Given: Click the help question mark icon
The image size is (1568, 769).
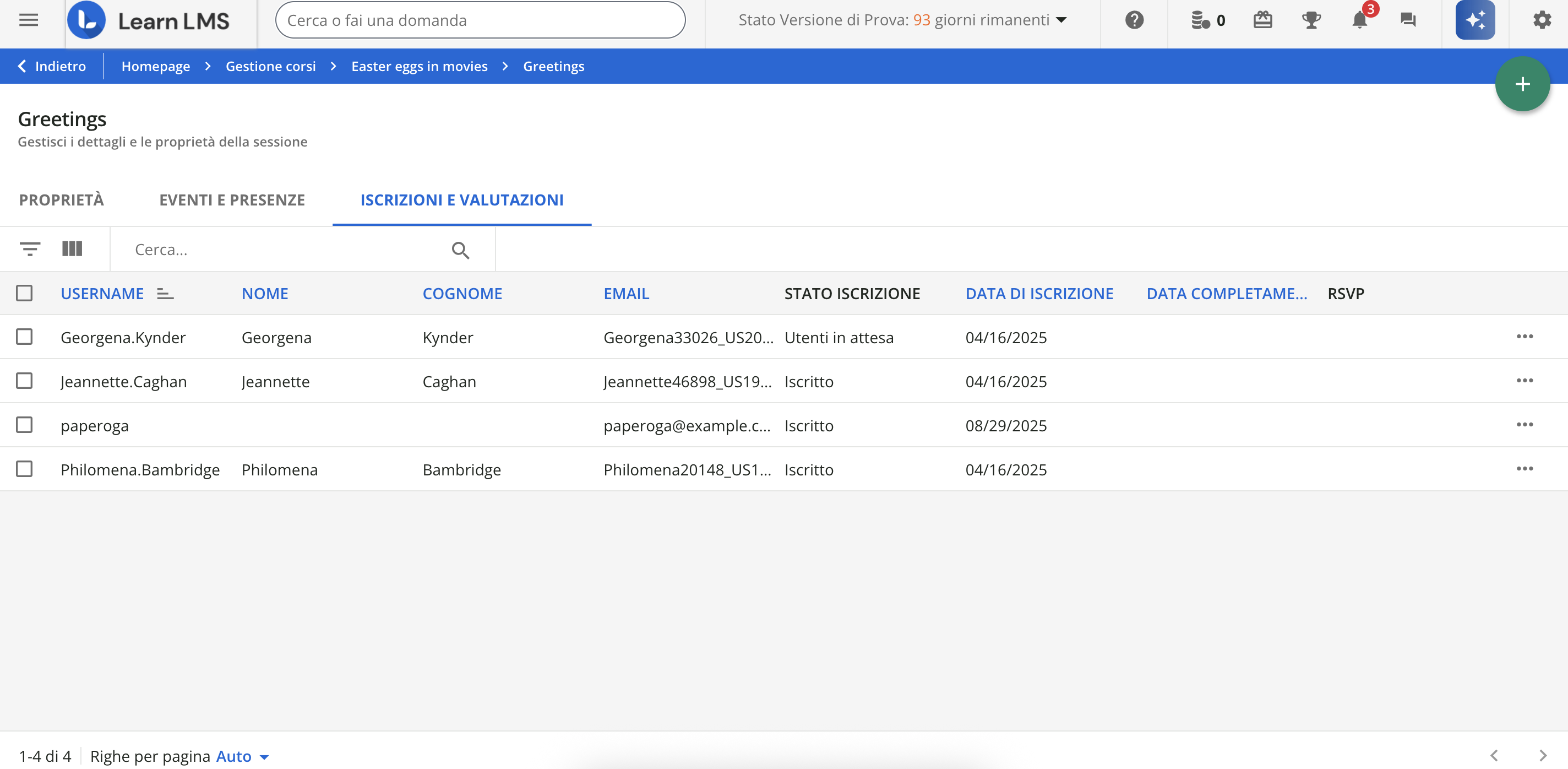Looking at the screenshot, I should click(x=1134, y=20).
